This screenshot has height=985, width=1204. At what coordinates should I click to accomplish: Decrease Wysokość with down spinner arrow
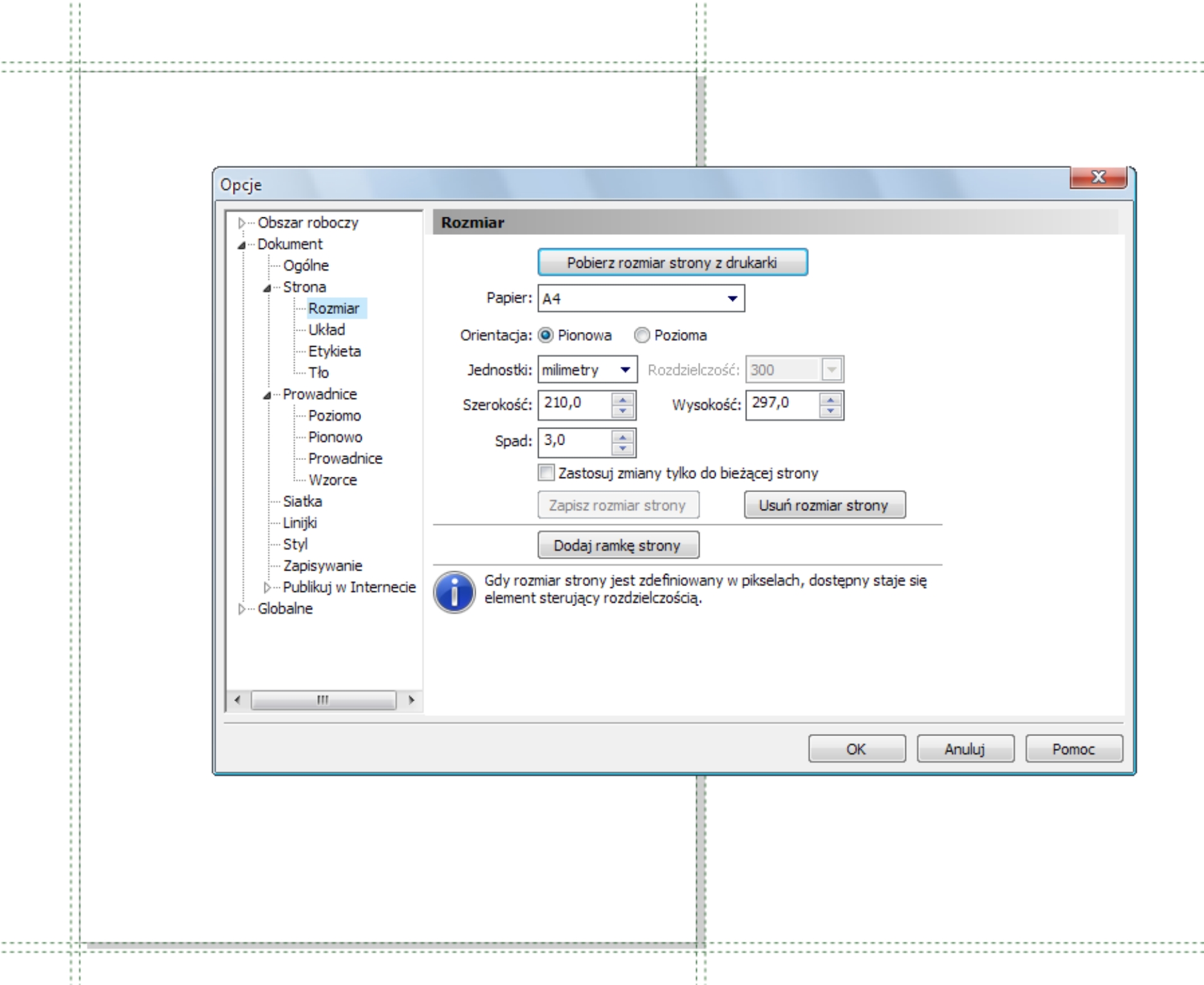[x=830, y=412]
